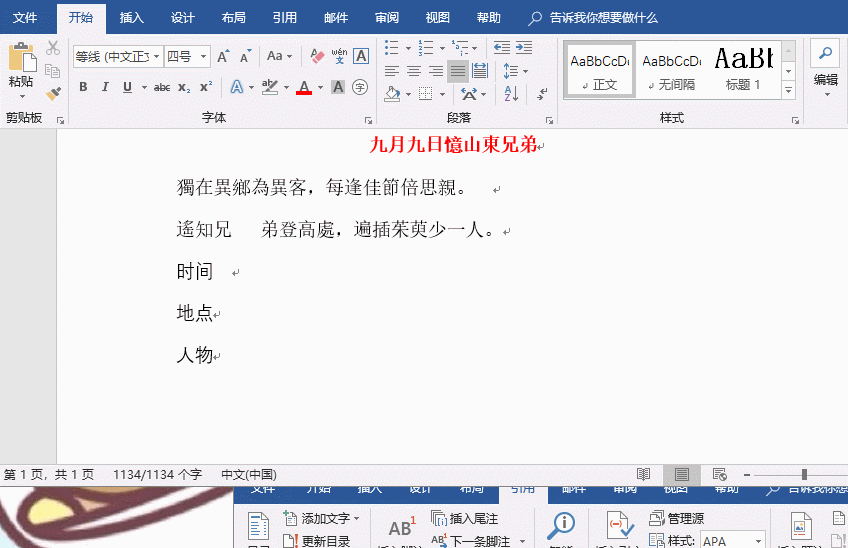Switch to the 审阅 tab
Viewport: 848px width, 548px height.
(387, 18)
